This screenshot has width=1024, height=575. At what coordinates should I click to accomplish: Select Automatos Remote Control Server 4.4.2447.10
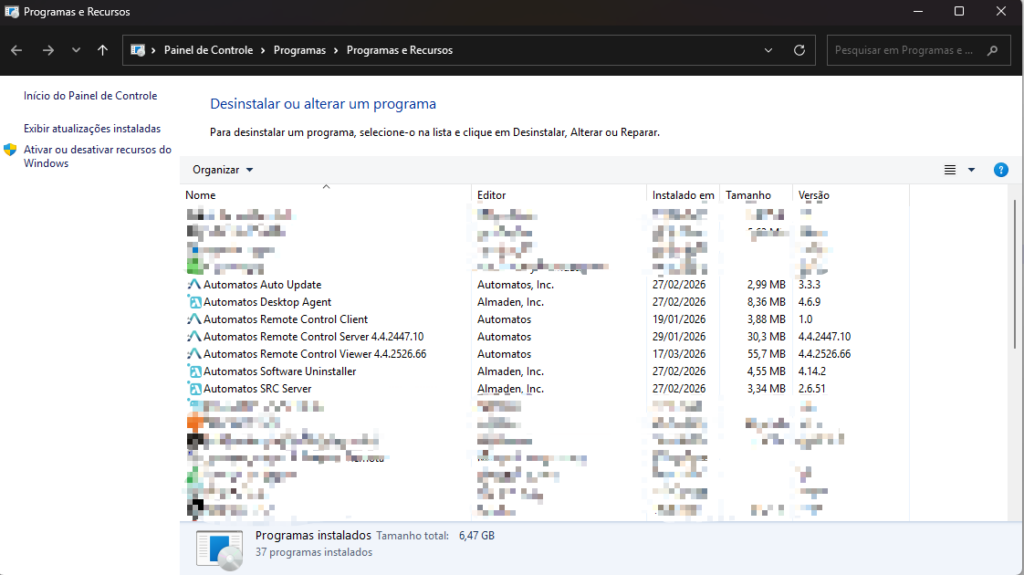click(x=313, y=337)
